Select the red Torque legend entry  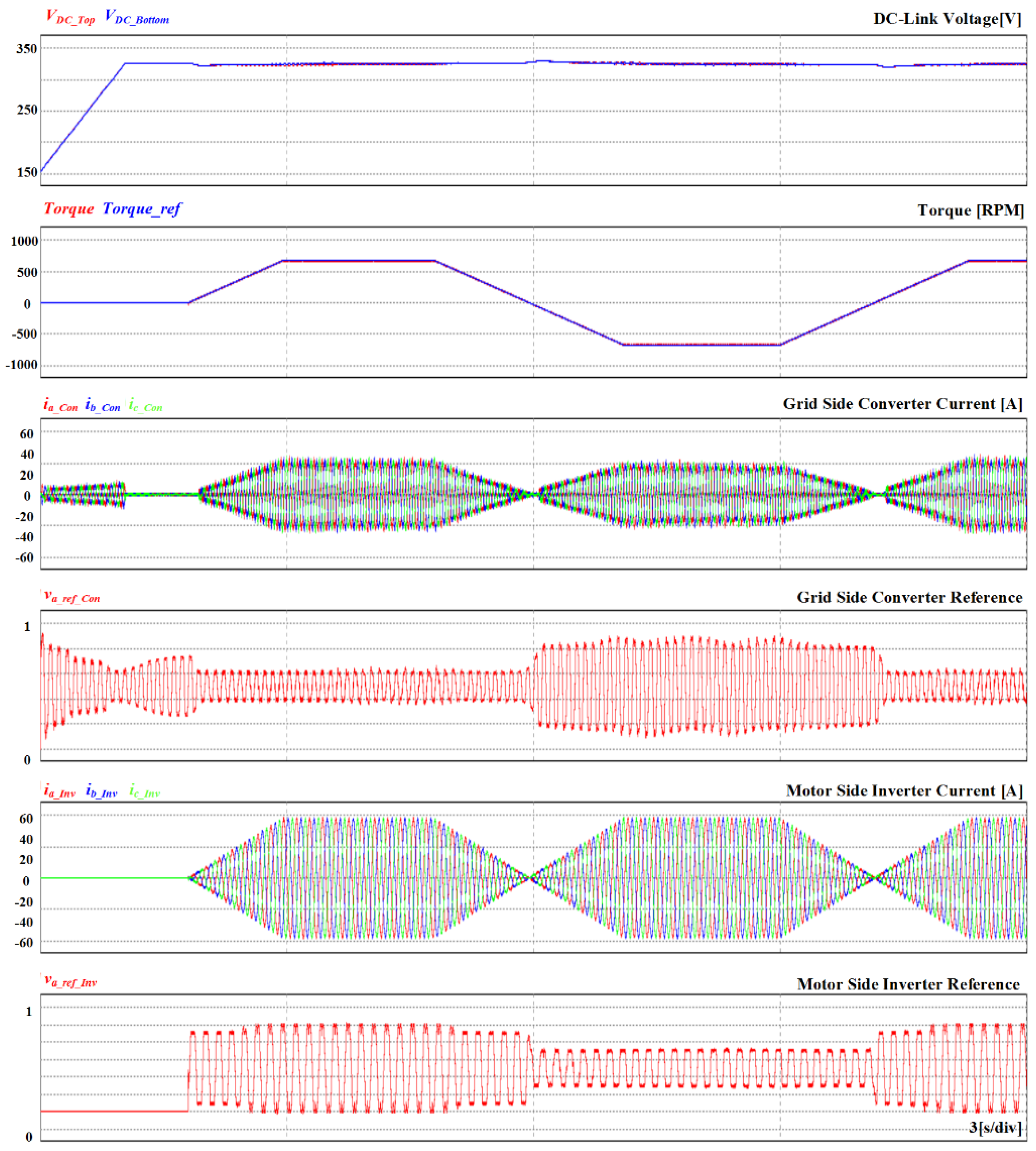tap(69, 209)
